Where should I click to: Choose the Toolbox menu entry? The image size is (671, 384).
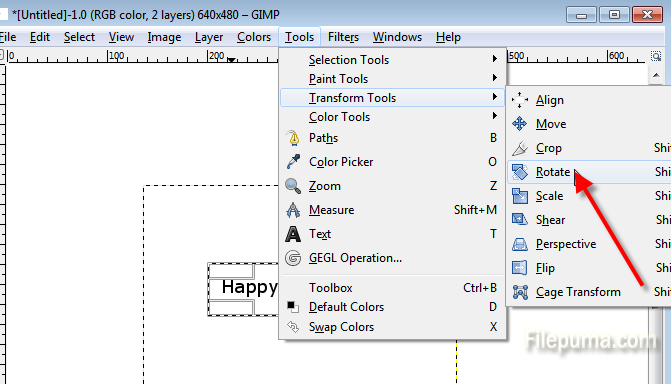[392, 288]
